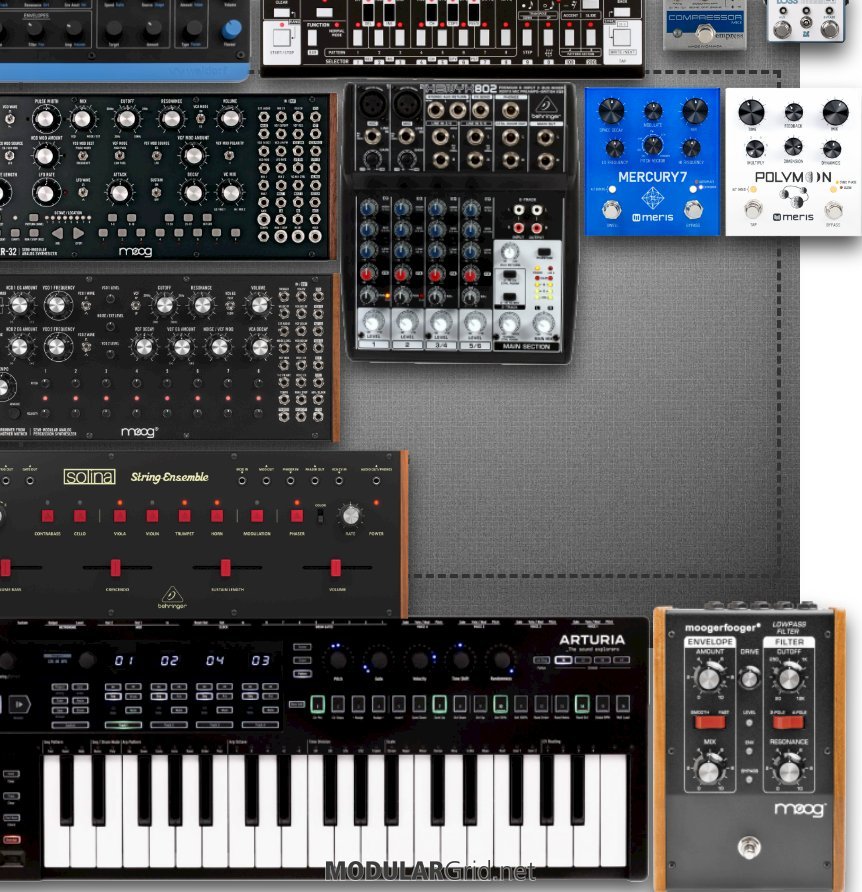Click the Mercury7 Pitch Vector knob
The image size is (862, 892).
pyautogui.click(x=652, y=146)
